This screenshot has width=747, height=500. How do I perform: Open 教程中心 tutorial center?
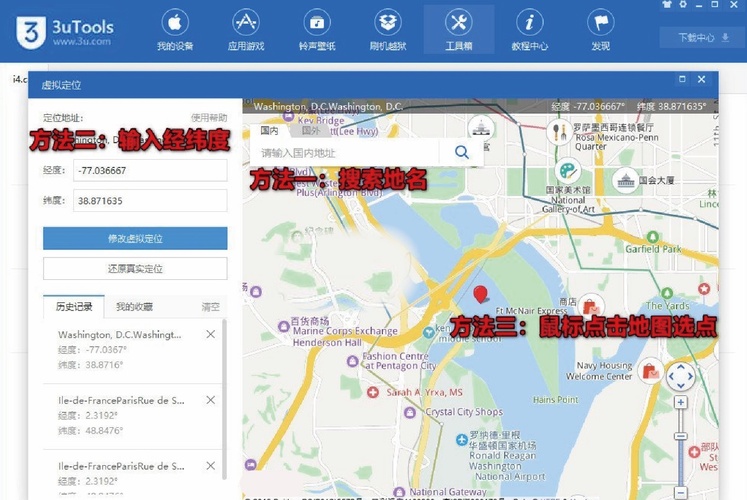[x=529, y=30]
